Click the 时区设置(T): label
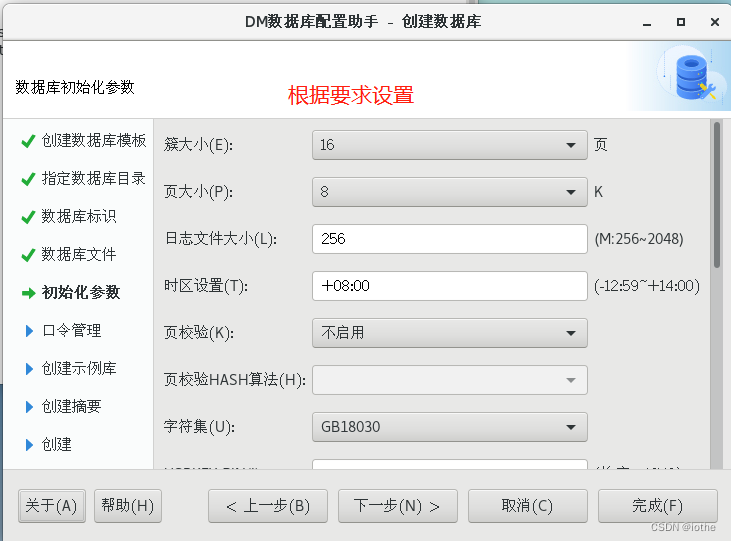Screen dimensions: 731x541 [x=206, y=286]
